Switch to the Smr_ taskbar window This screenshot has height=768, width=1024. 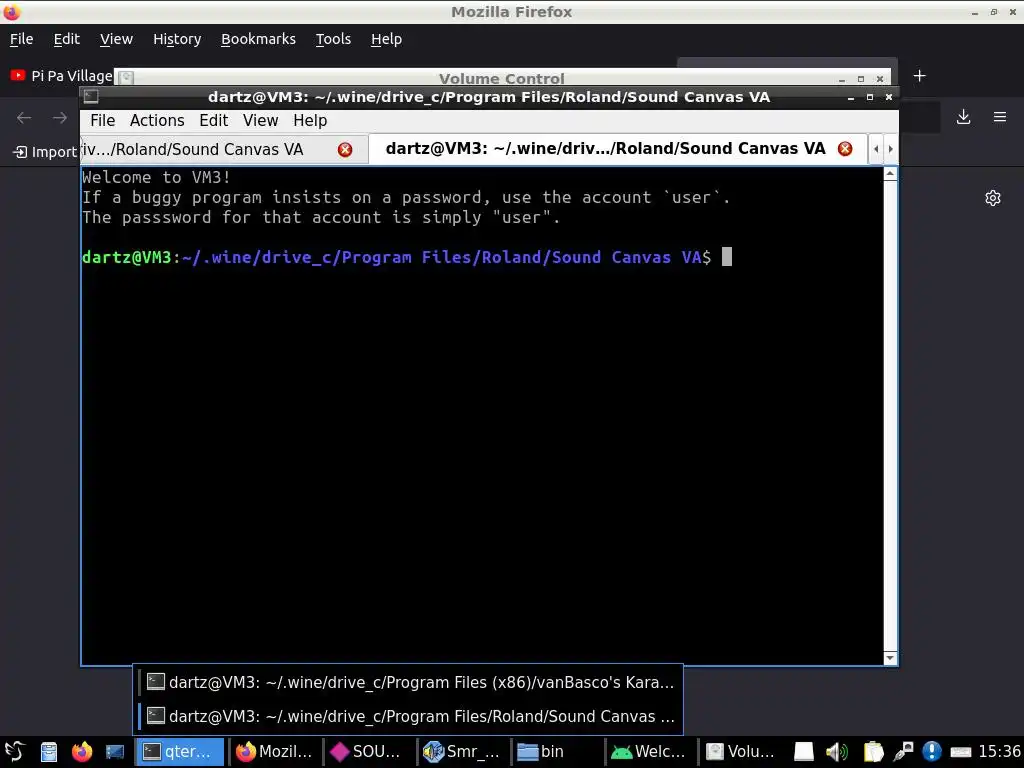click(462, 752)
